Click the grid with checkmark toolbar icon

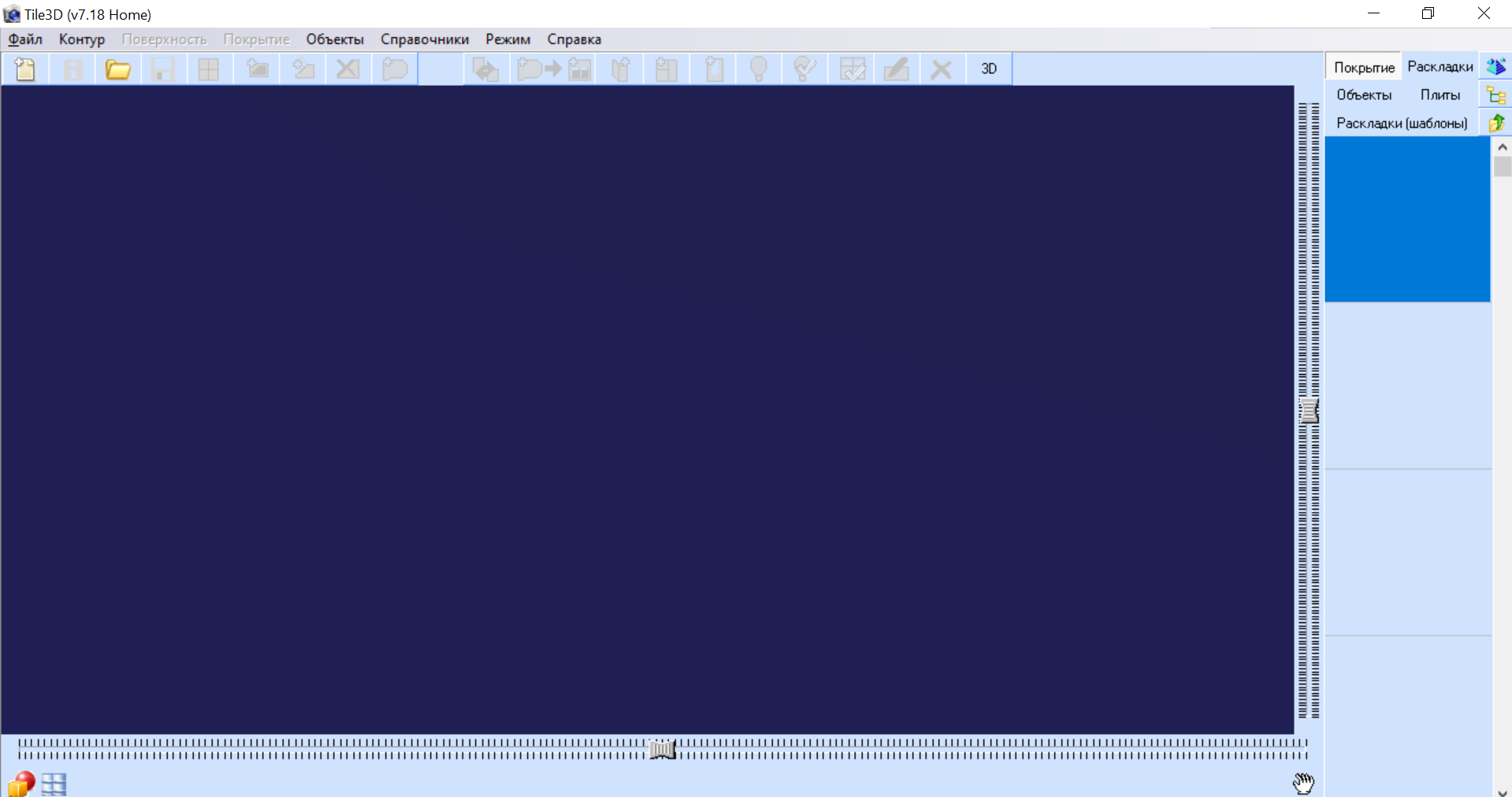click(852, 69)
